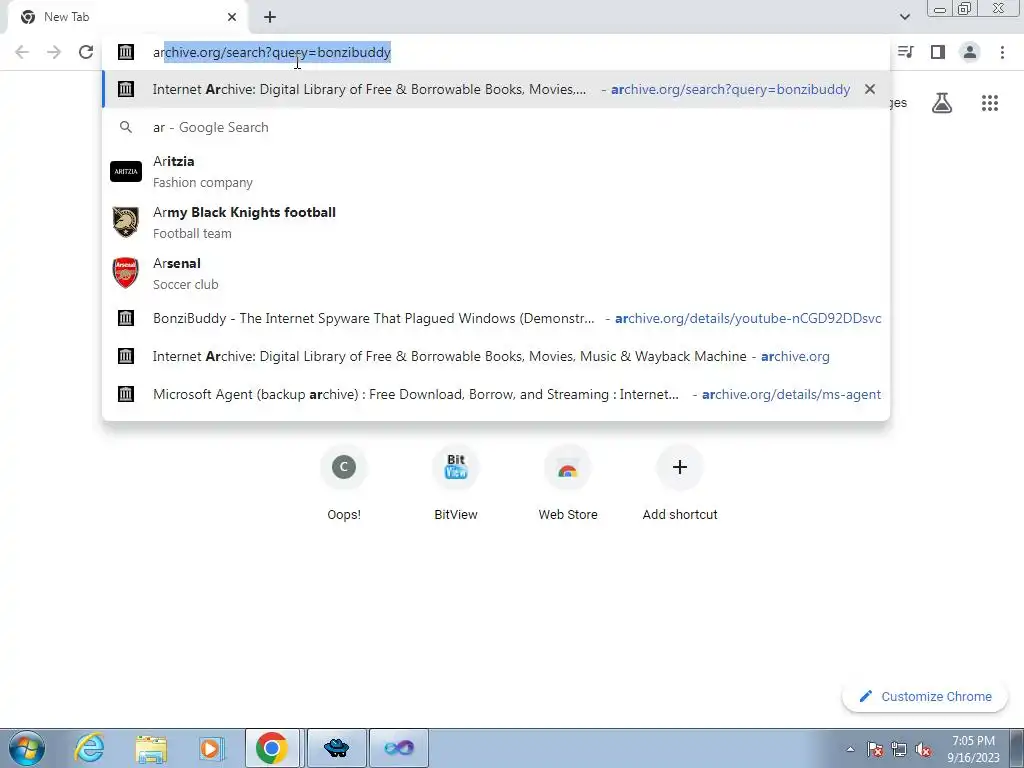
Task: Open the Oops! shortcut
Action: point(344,483)
